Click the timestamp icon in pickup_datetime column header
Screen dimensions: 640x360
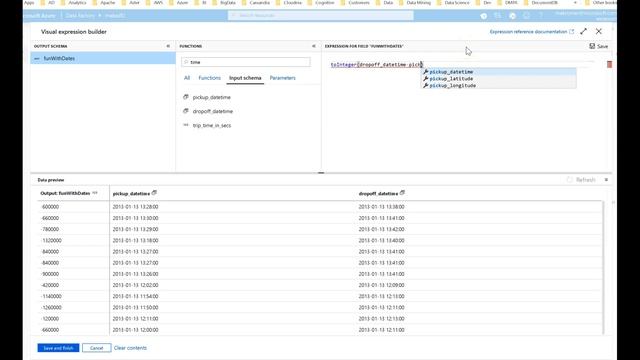coord(154,193)
